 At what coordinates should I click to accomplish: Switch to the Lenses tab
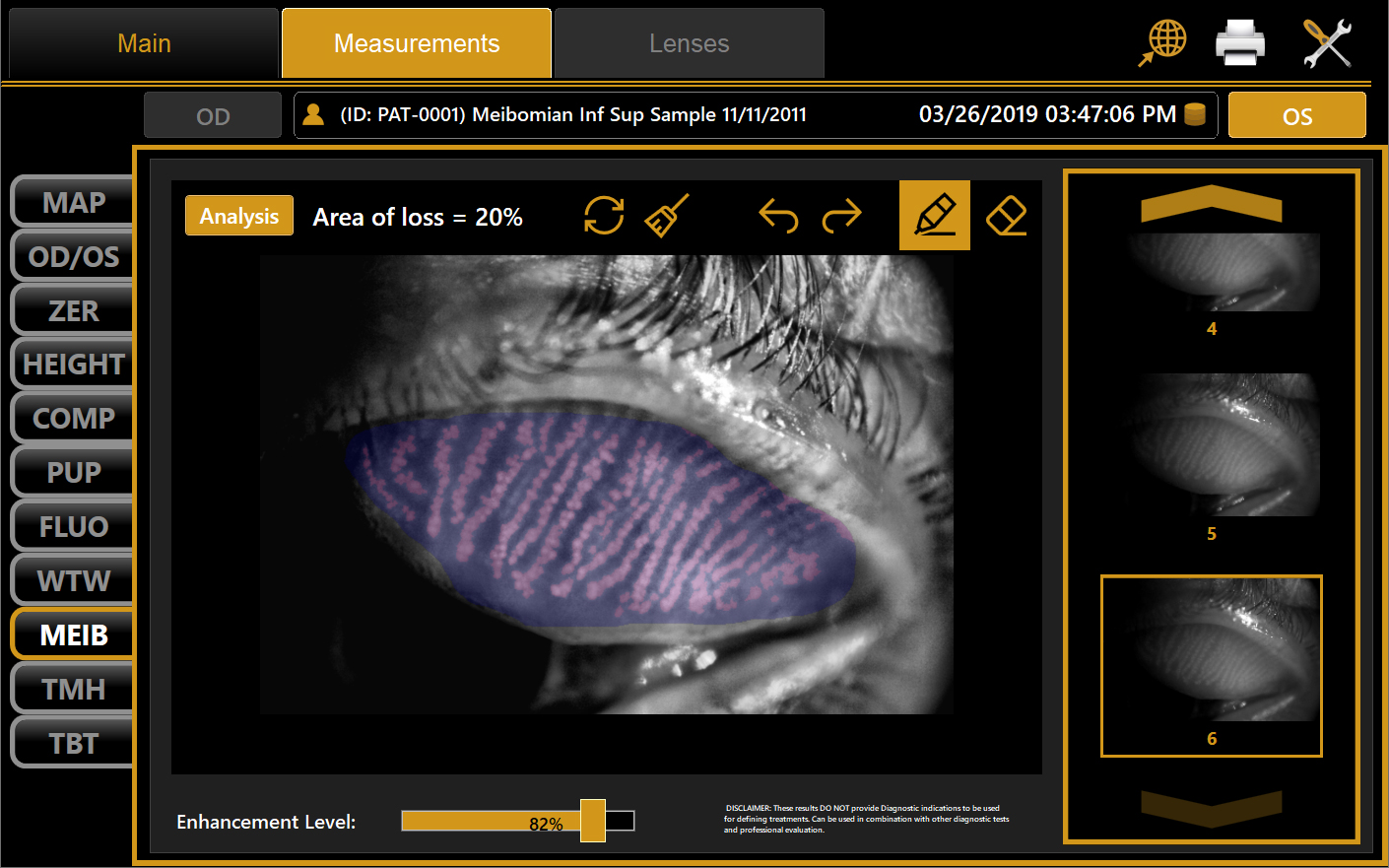point(689,42)
